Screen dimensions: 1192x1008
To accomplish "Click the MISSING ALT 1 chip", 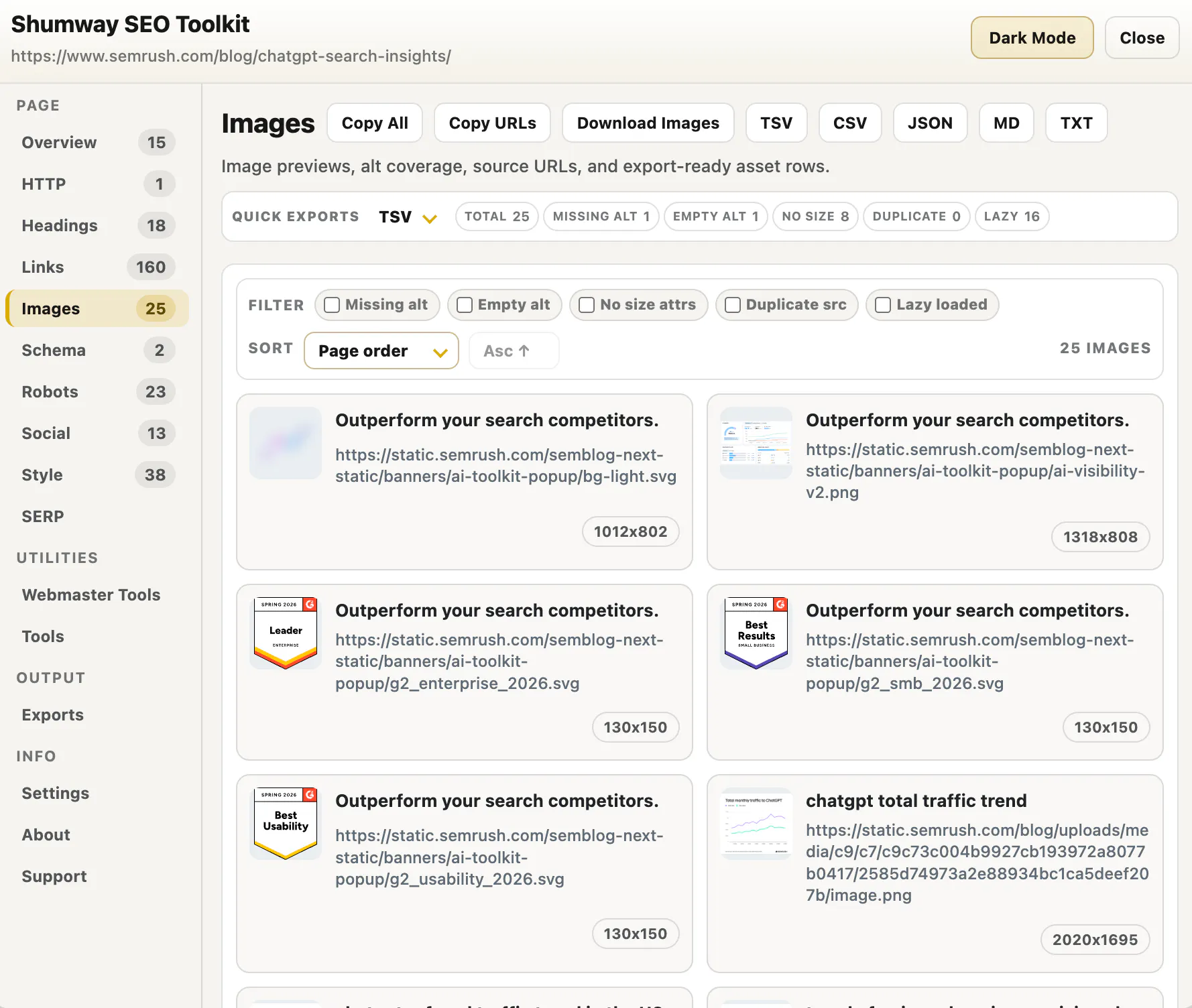I will click(x=601, y=216).
